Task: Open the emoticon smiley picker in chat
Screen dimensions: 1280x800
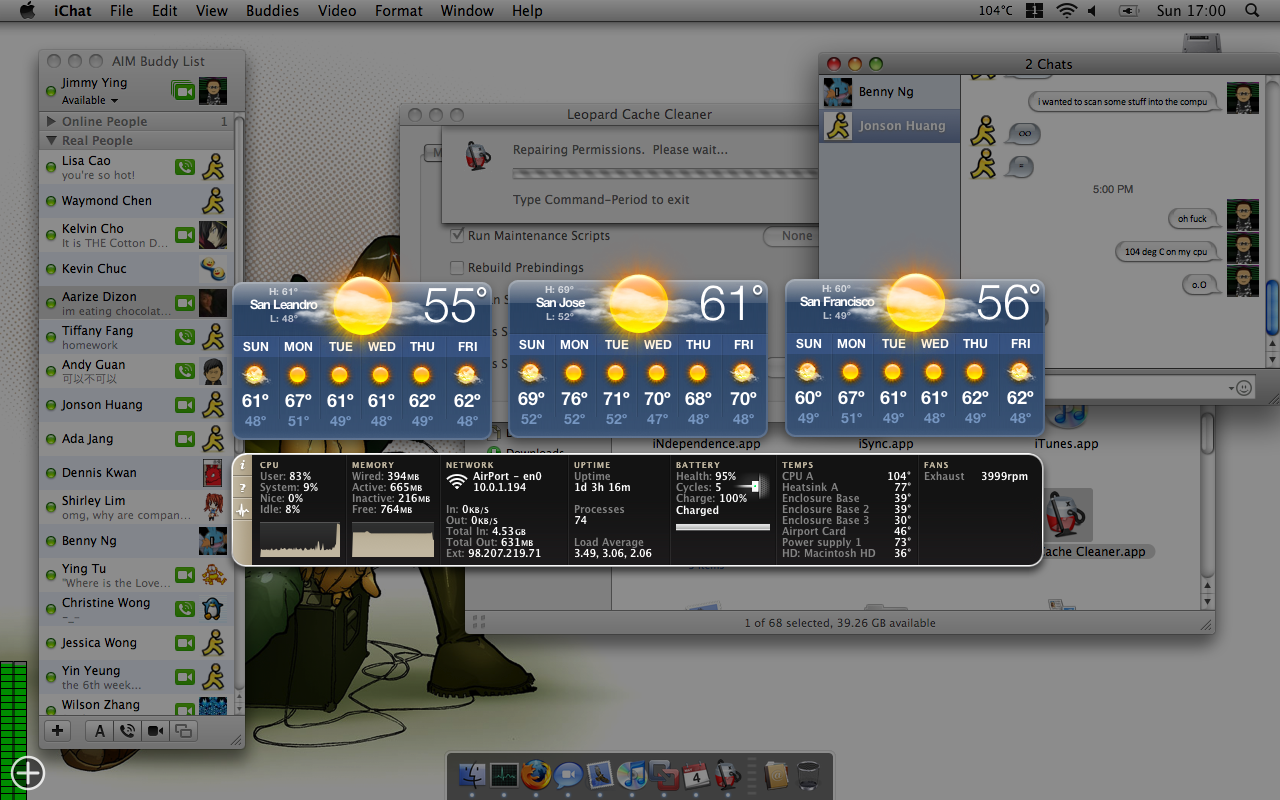Action: click(x=1244, y=387)
